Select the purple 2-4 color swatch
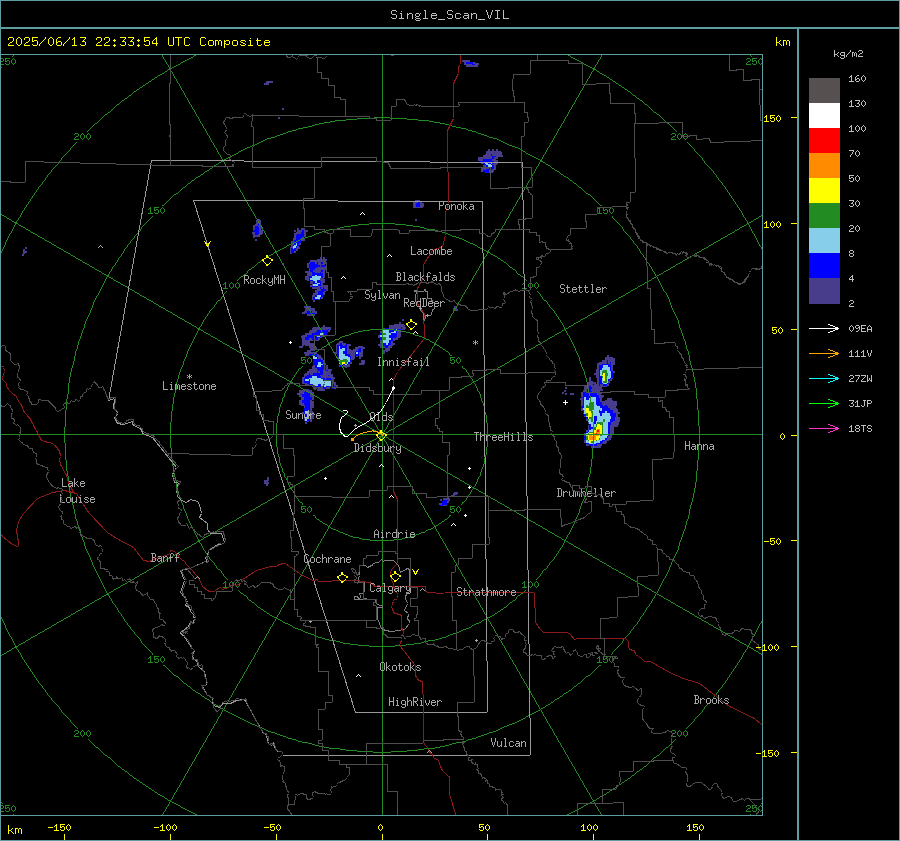The image size is (900, 841). (x=824, y=290)
